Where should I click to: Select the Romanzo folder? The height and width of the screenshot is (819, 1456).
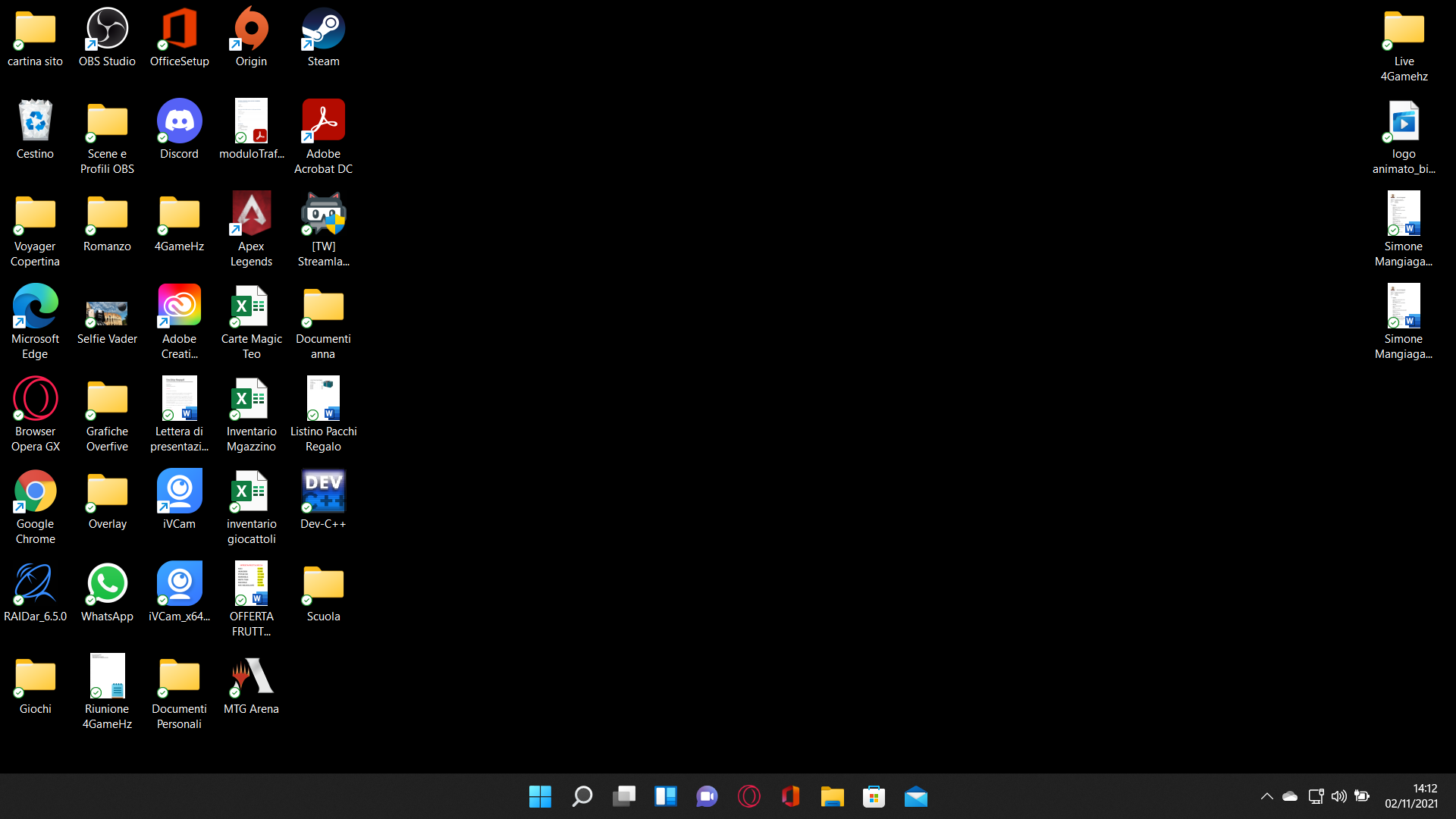click(107, 223)
